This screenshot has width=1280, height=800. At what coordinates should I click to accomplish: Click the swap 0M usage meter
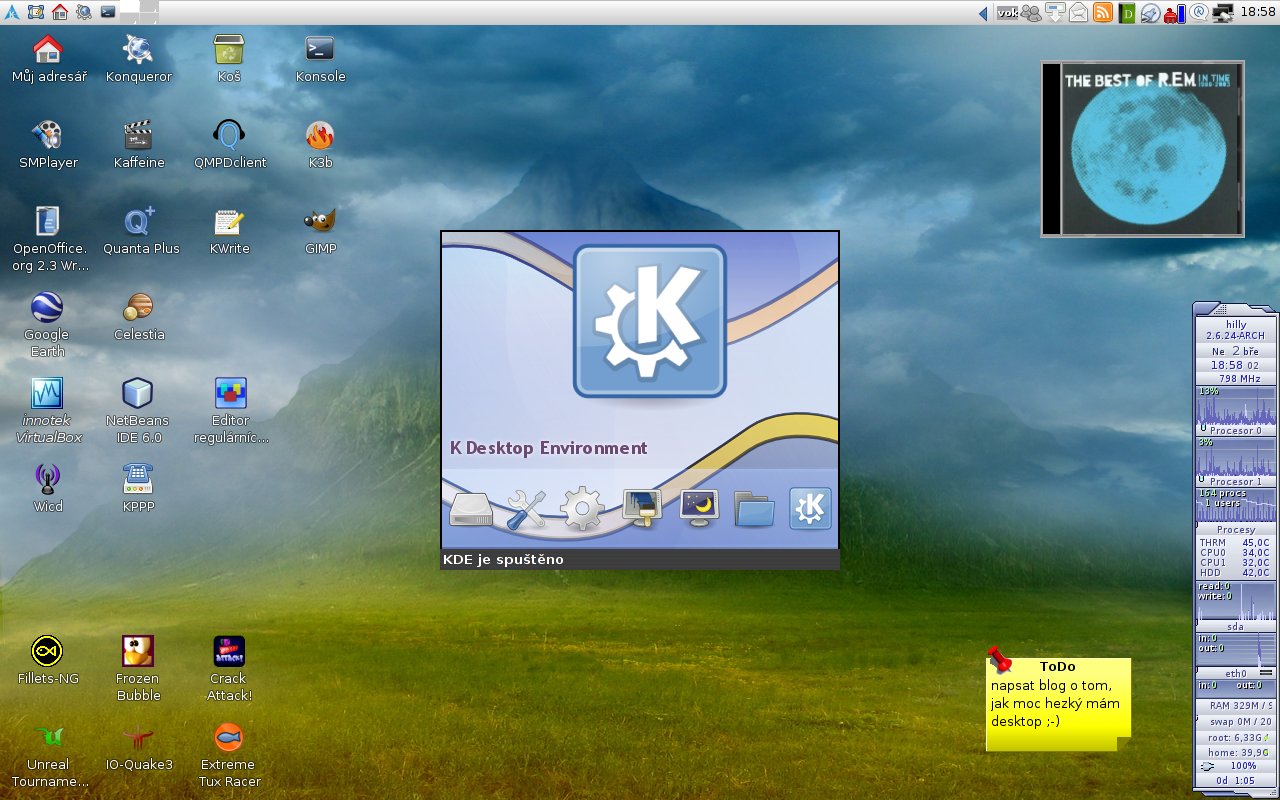1237,721
